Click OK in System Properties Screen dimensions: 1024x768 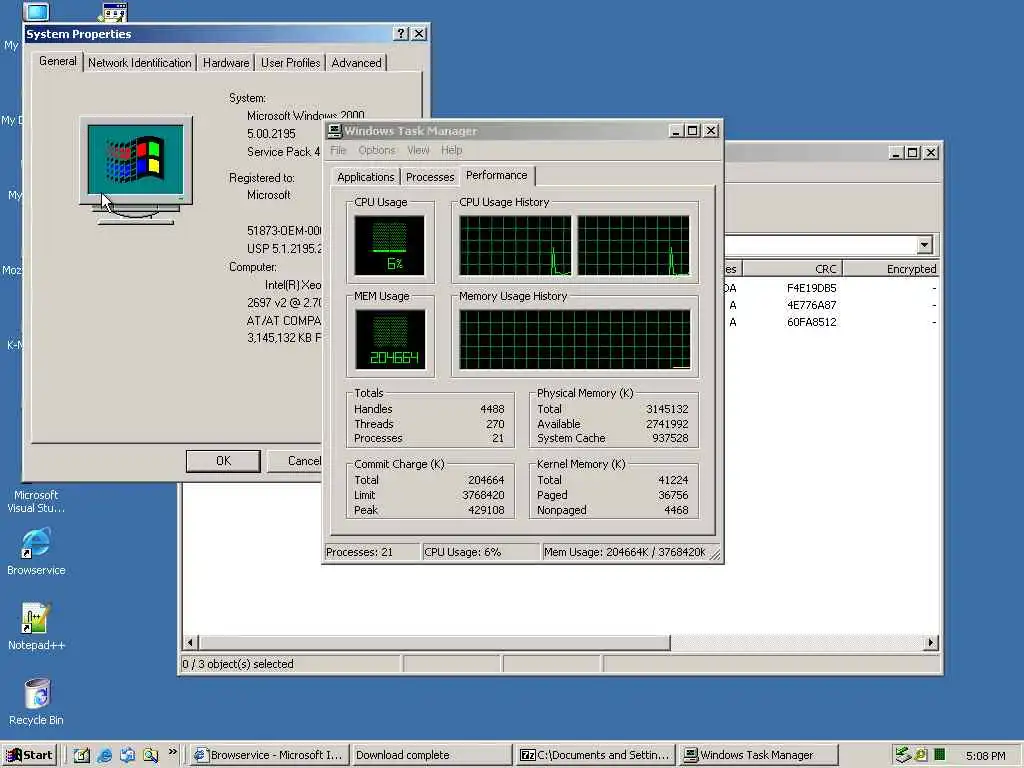223,461
